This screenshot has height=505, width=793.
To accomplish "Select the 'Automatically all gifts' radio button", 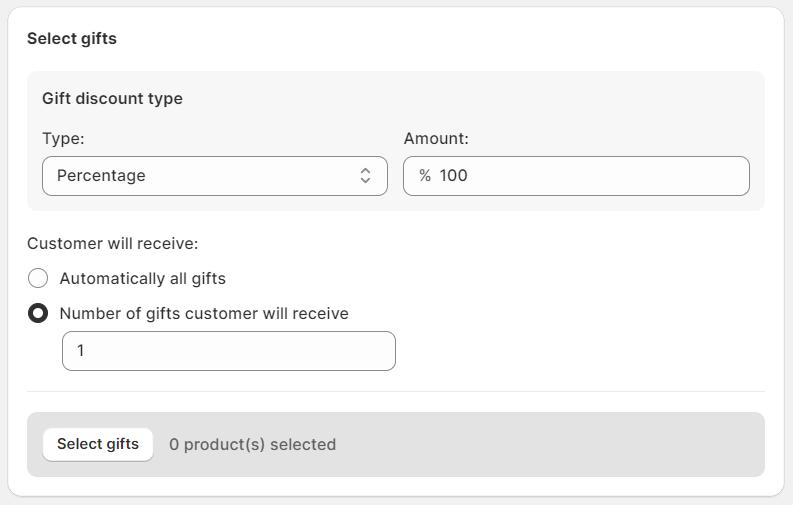I will click(38, 278).
